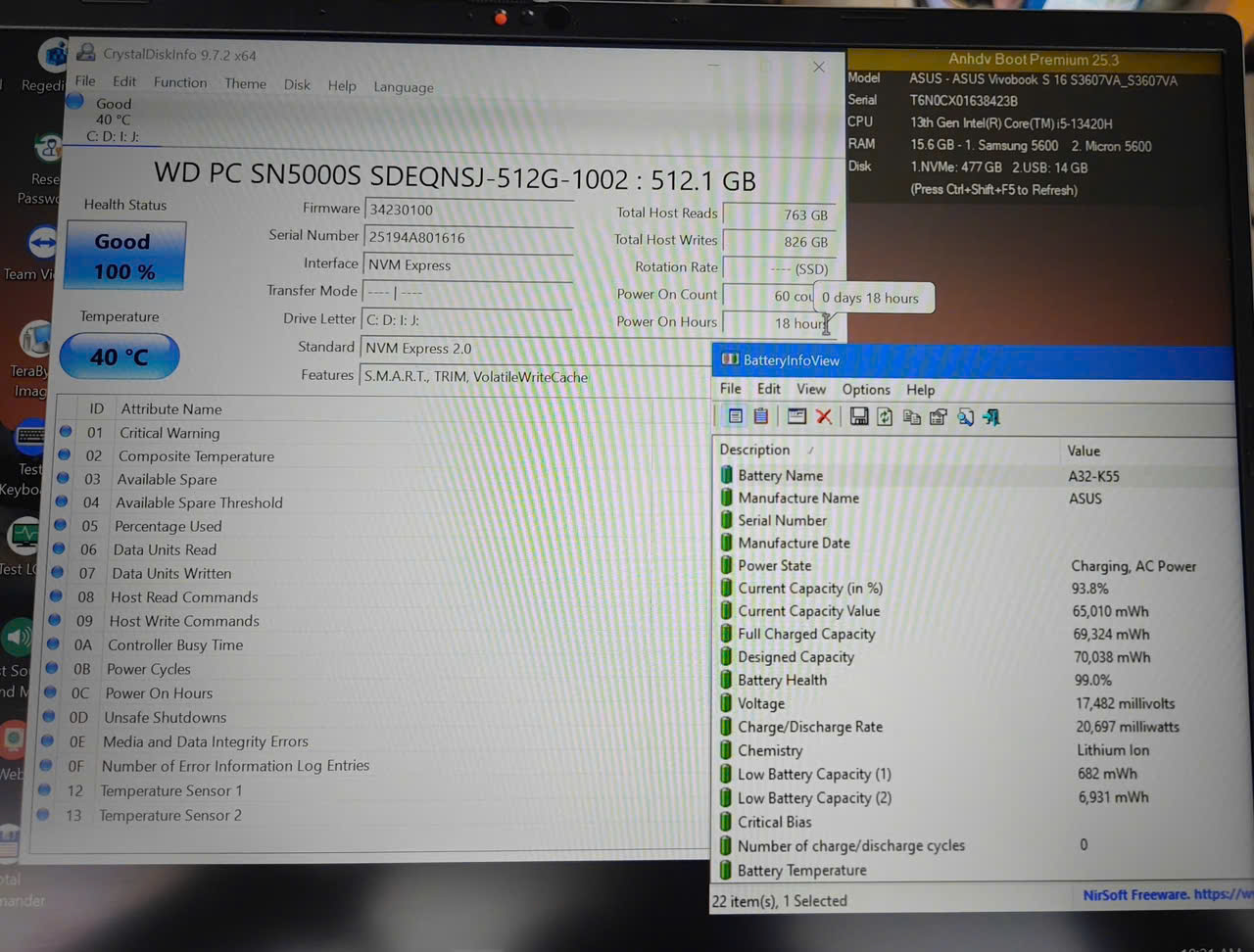Open the Options menu in BatteryInfoView

(x=866, y=389)
